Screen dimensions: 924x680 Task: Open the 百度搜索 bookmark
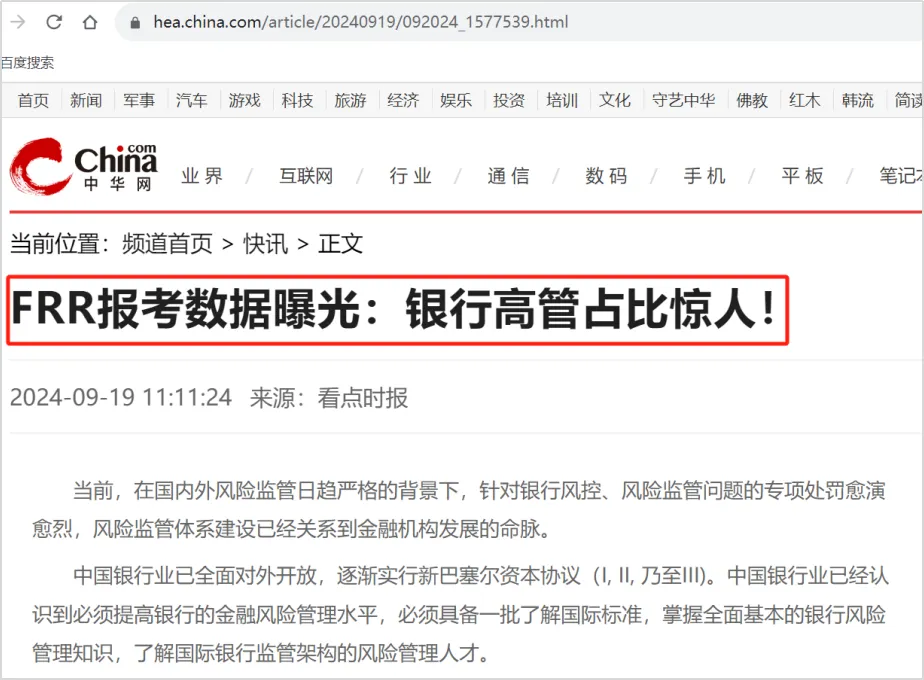27,62
